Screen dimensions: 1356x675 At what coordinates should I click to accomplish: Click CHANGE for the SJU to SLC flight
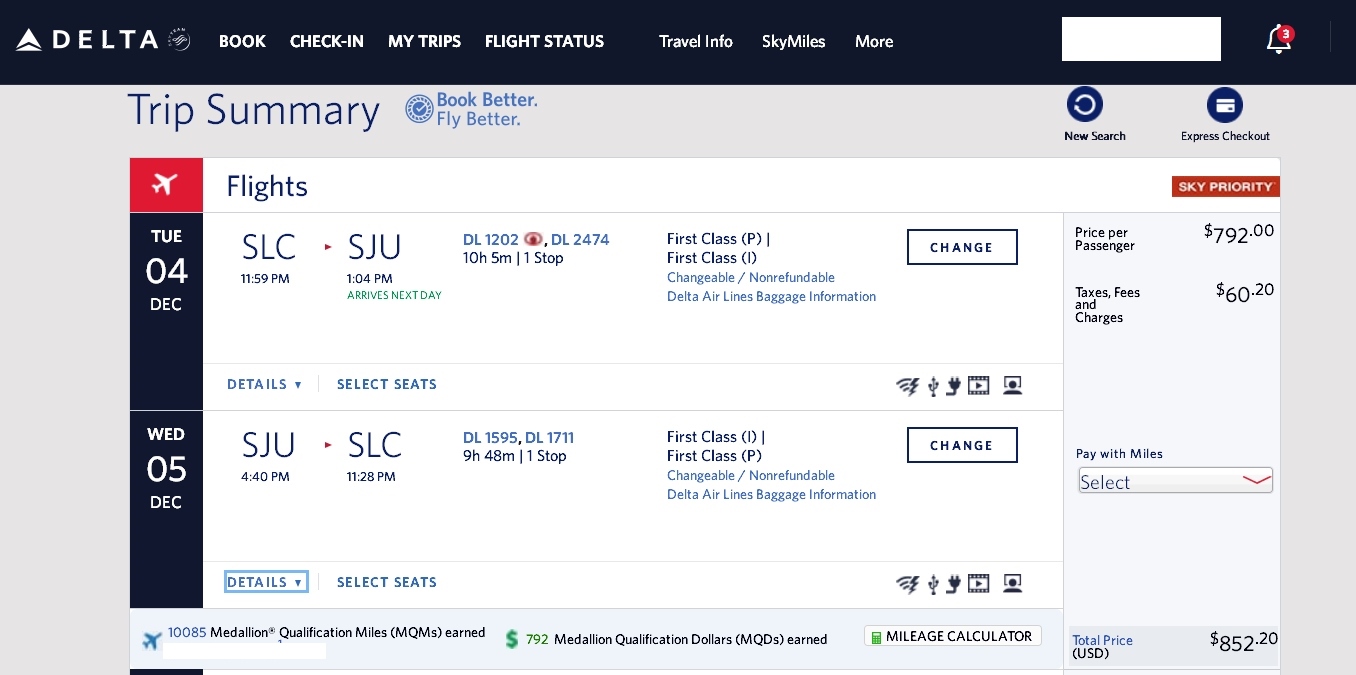coord(962,445)
